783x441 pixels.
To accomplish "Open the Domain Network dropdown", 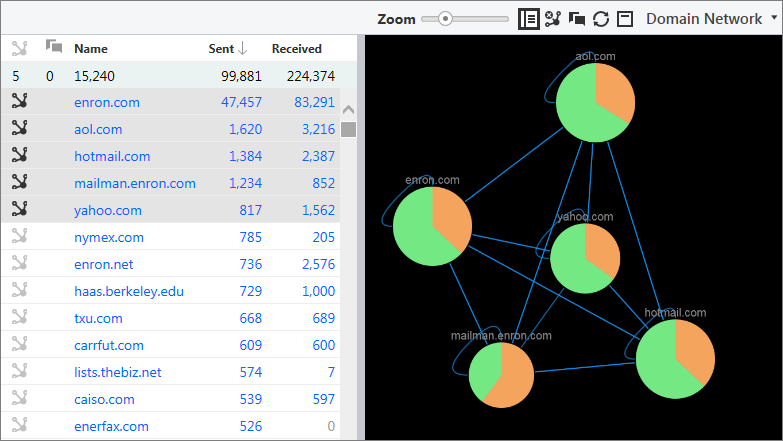I will click(704, 19).
